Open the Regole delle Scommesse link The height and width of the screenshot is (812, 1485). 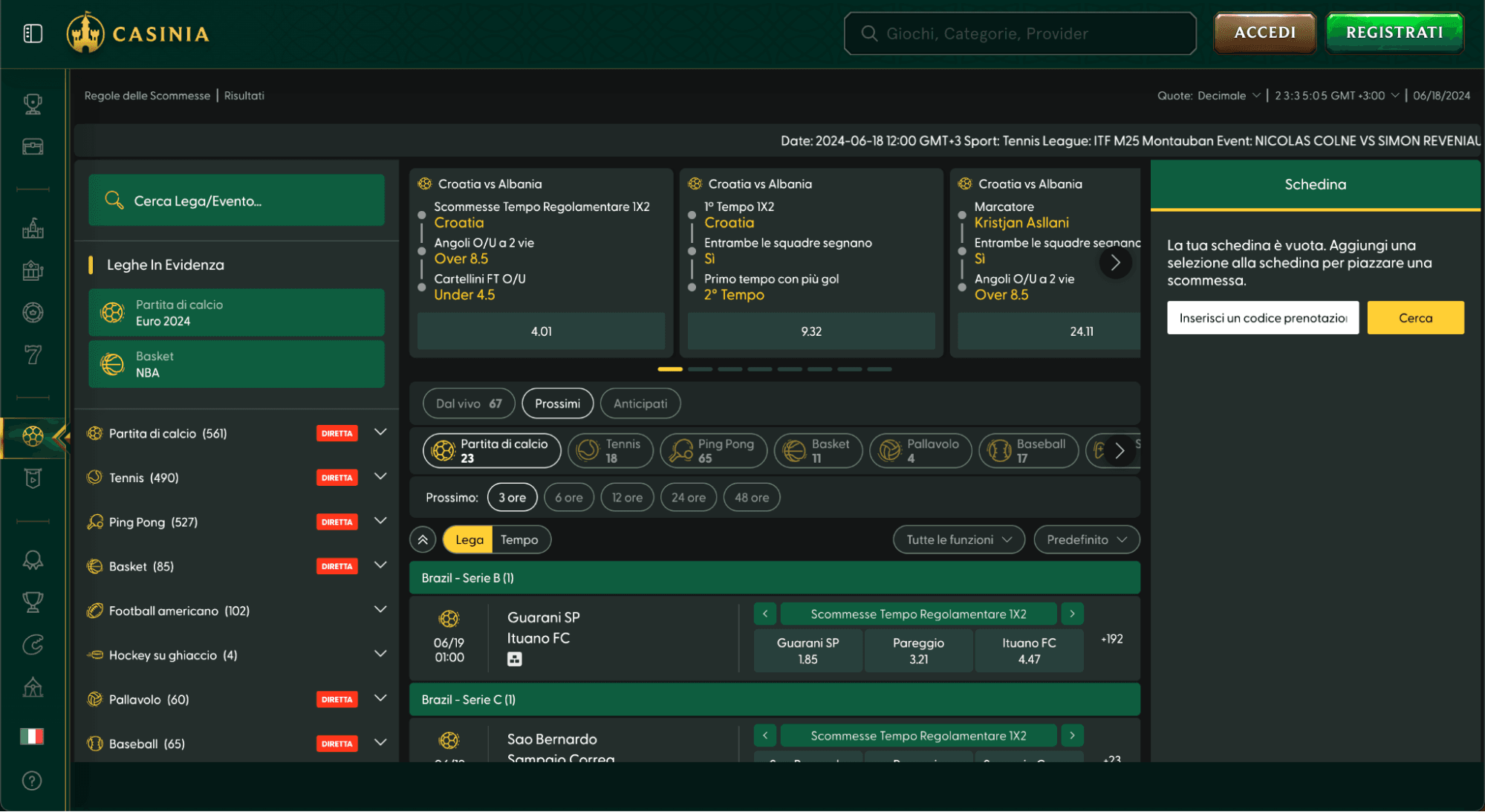(x=147, y=96)
